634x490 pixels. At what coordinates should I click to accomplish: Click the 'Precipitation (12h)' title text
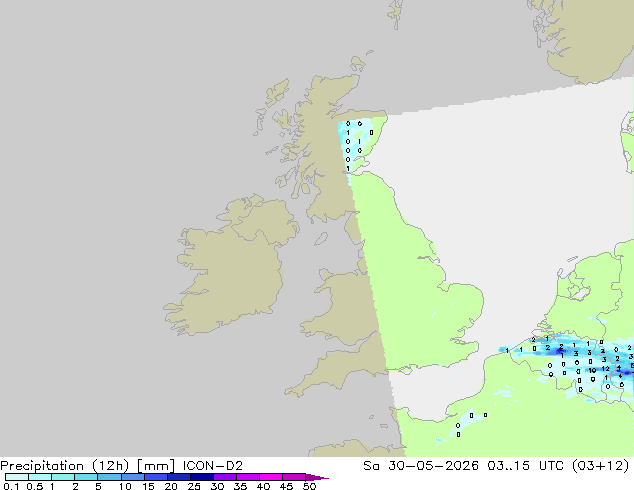[x=65, y=466]
